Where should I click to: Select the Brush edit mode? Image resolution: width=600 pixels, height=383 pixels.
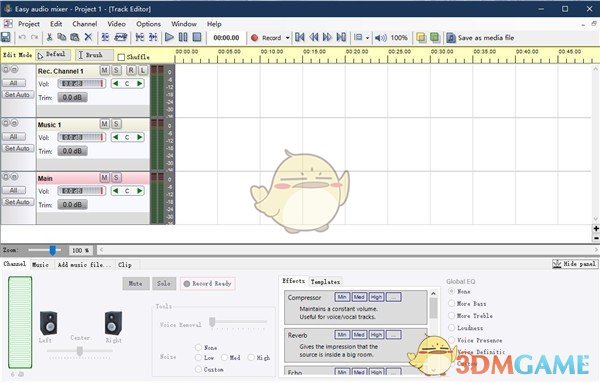click(94, 55)
